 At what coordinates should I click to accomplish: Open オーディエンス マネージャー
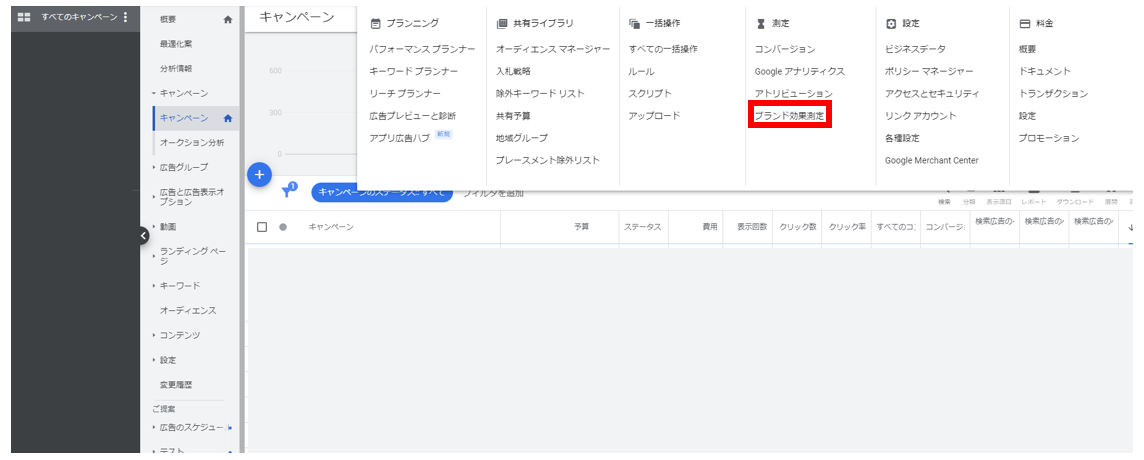pos(553,49)
